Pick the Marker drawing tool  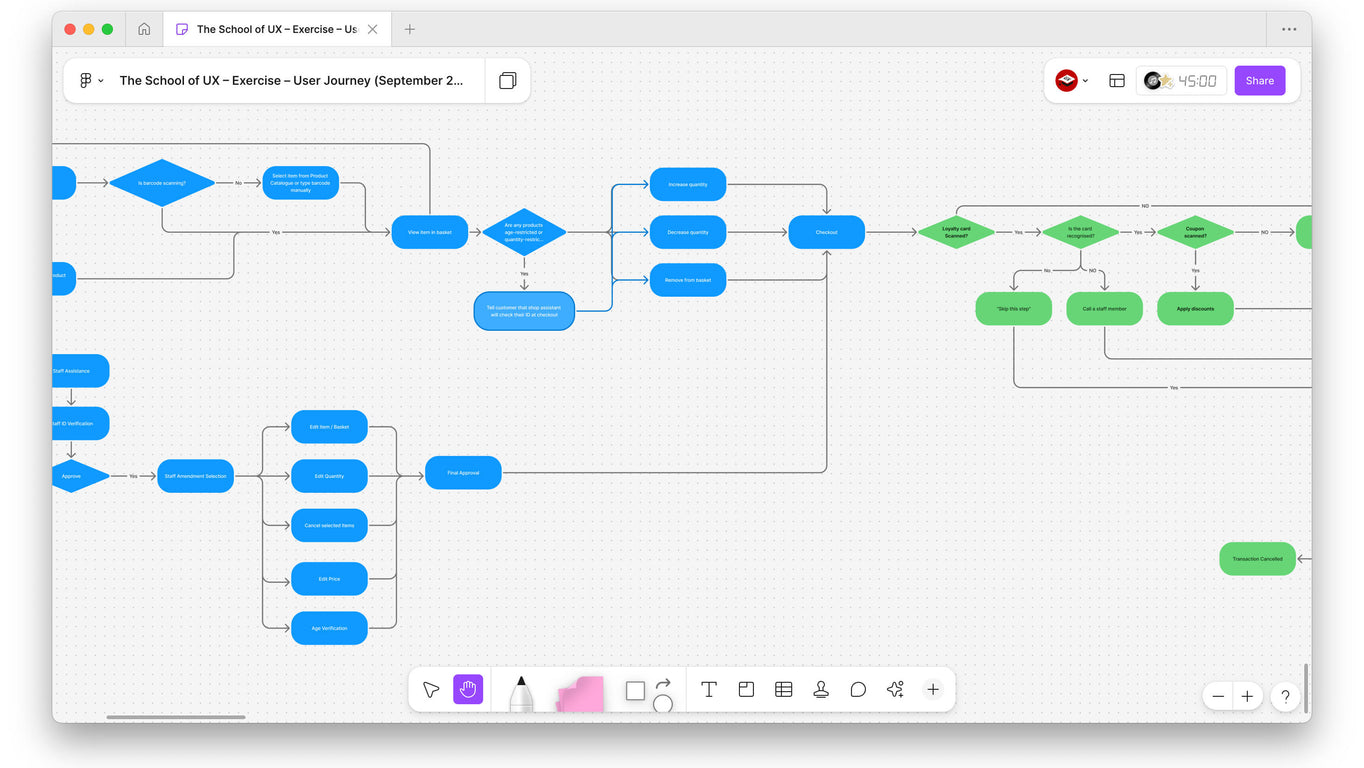pos(521,693)
